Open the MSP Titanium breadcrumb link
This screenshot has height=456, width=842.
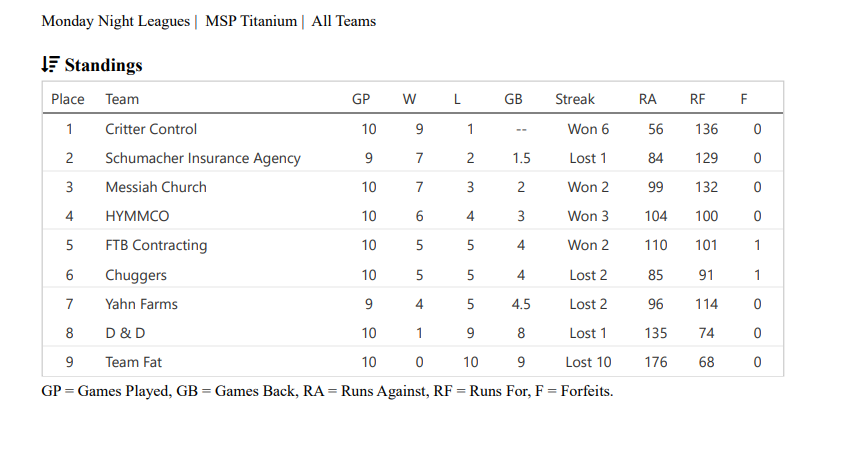251,21
